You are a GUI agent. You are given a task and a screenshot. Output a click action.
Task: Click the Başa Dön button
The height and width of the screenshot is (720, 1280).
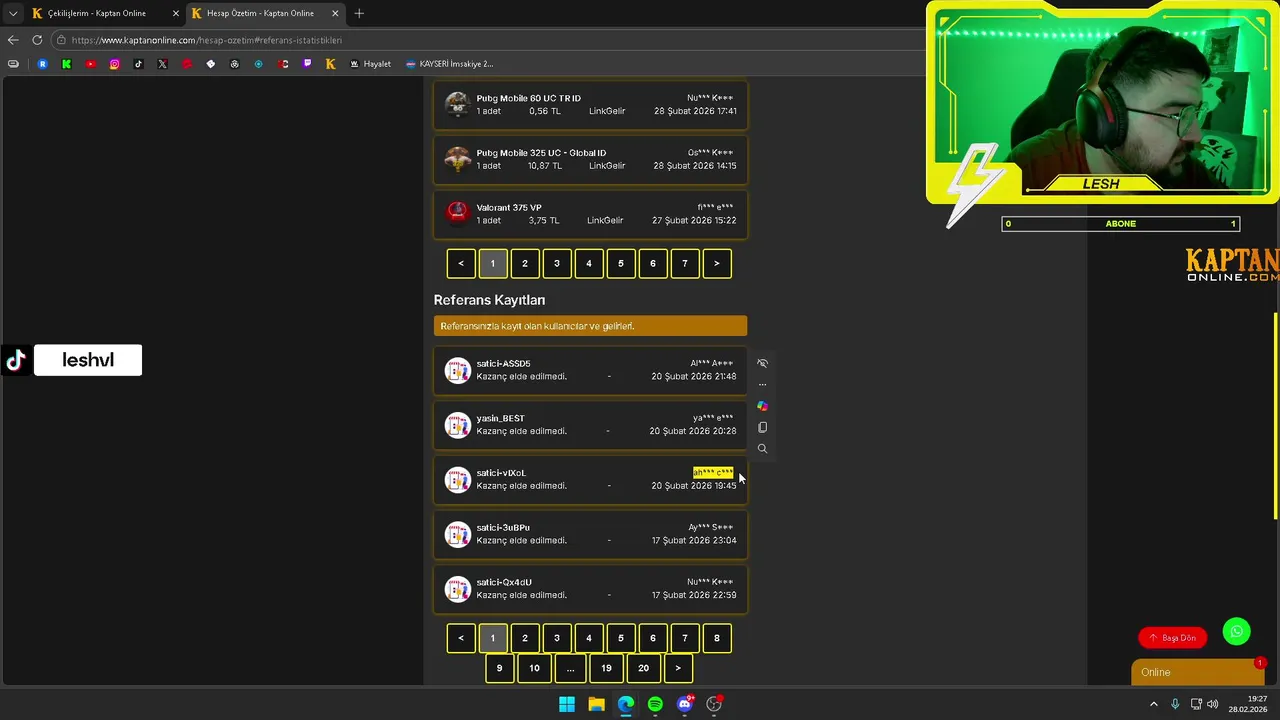1173,638
